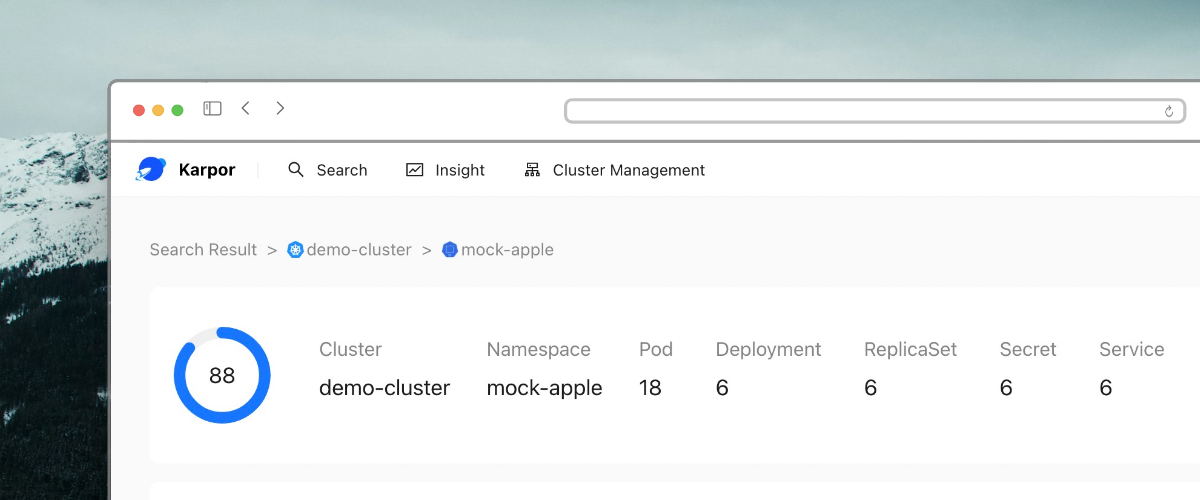
Task: Open the Search menu item
Action: coord(341,170)
